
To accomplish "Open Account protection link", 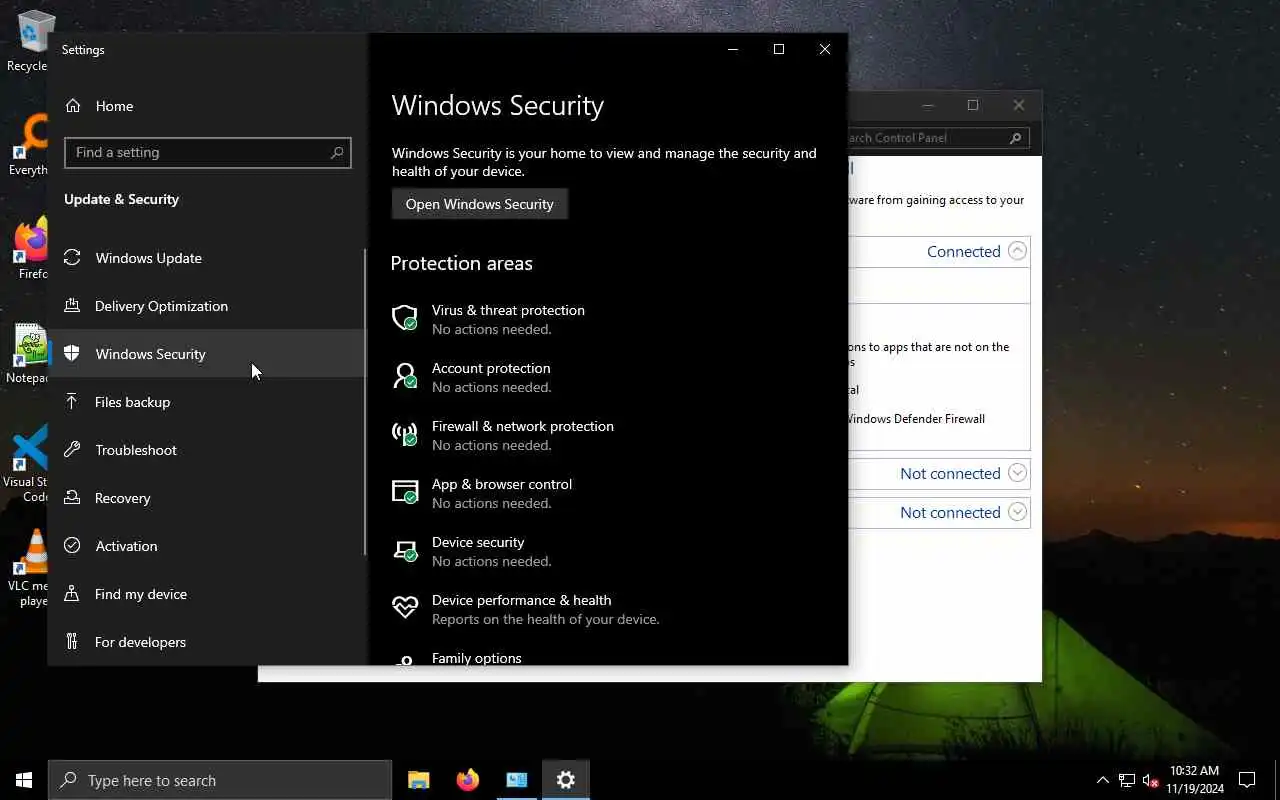I will 491,368.
